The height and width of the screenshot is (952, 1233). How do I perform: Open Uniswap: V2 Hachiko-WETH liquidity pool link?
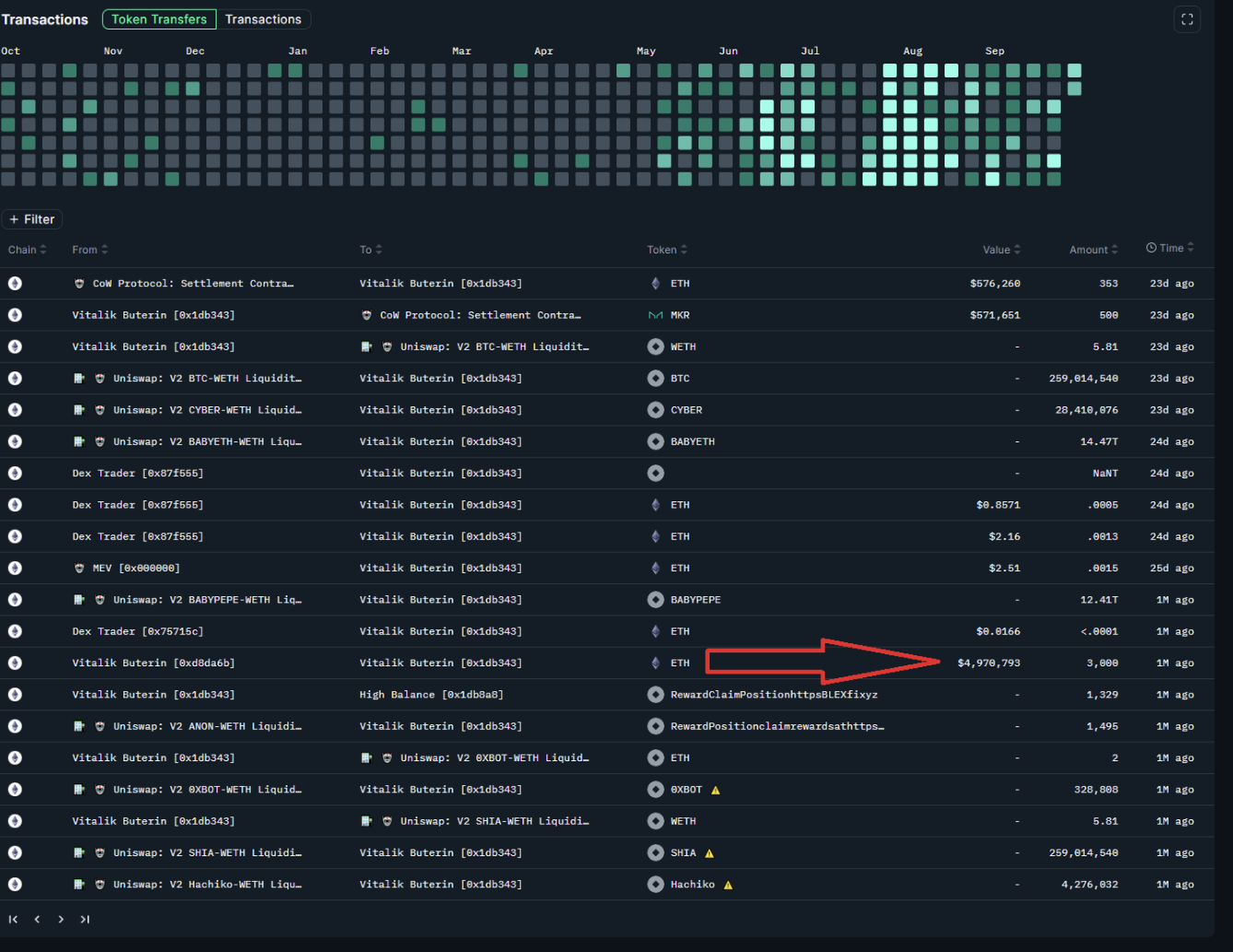pyautogui.click(x=207, y=885)
